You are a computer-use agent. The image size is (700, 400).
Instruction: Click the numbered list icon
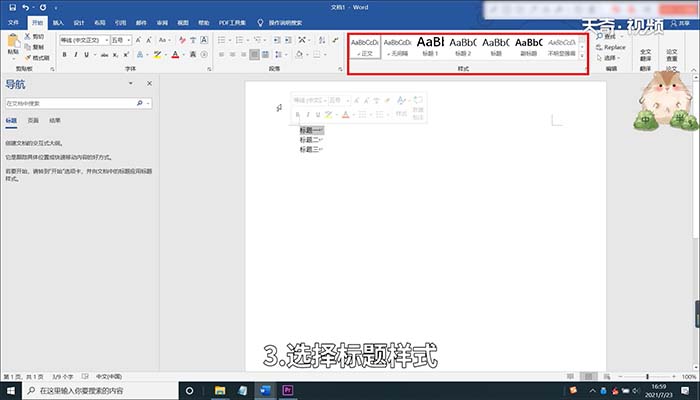point(239,40)
